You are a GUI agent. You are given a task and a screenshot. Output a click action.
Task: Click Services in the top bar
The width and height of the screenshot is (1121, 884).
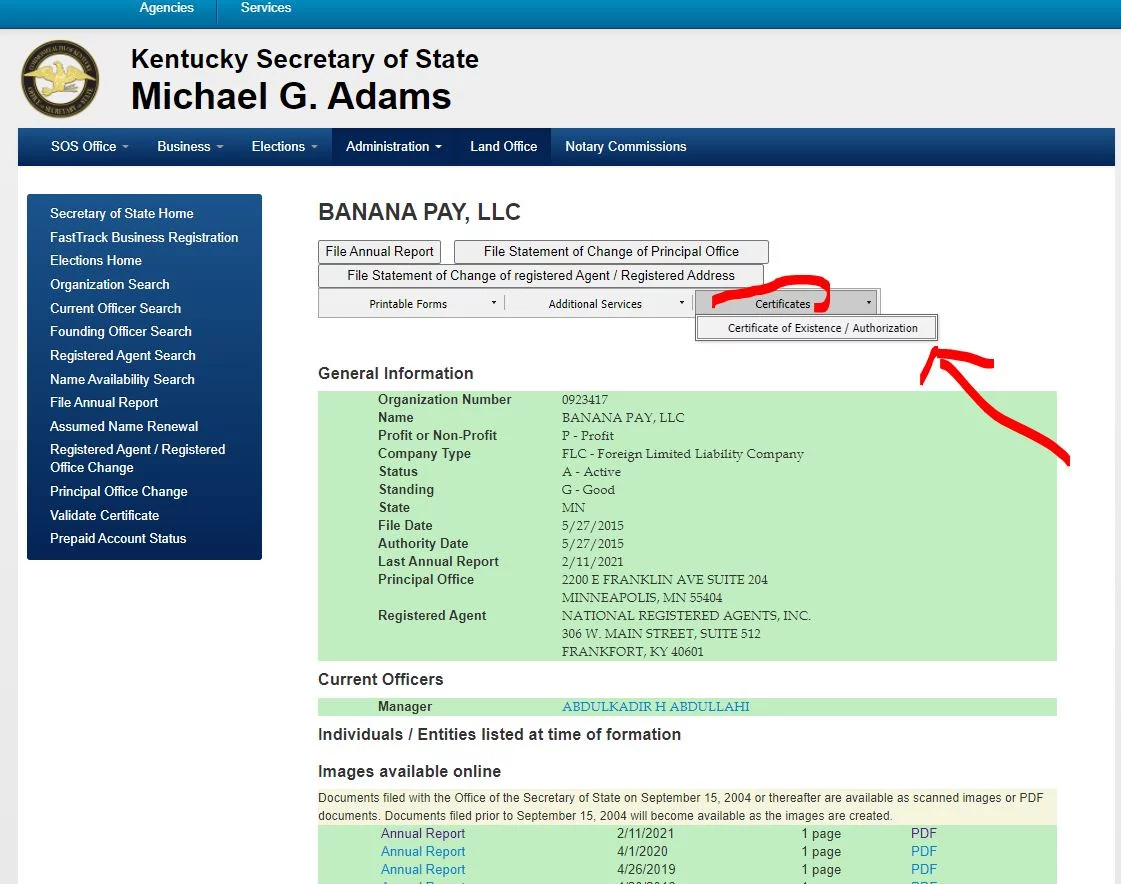point(266,8)
